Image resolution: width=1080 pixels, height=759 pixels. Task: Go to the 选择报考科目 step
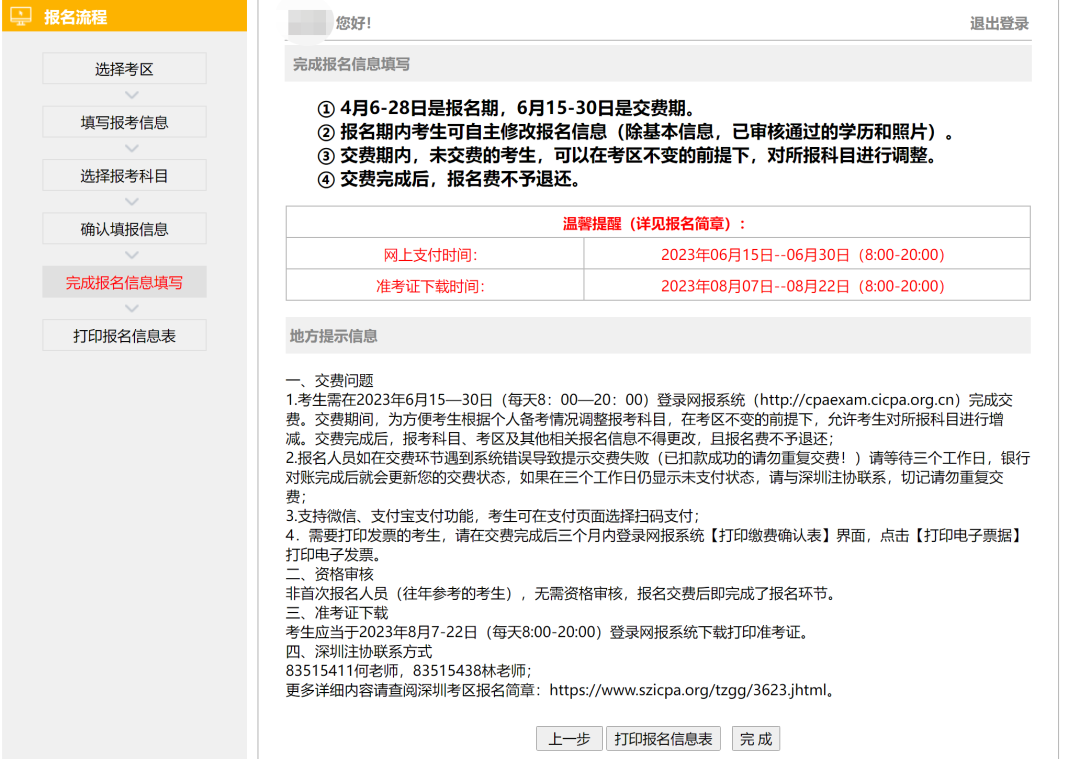[124, 176]
